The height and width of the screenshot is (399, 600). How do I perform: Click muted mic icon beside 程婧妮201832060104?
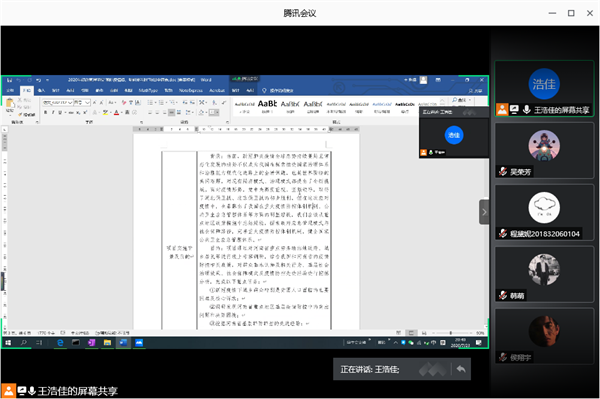coord(503,233)
